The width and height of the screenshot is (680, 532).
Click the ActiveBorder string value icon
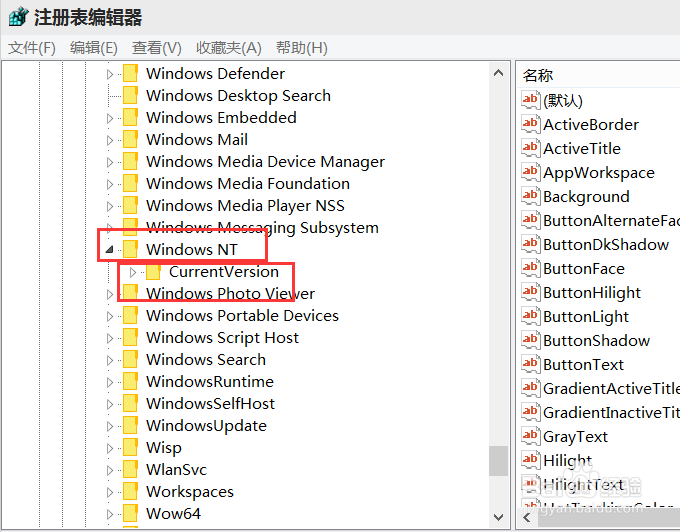coord(531,124)
